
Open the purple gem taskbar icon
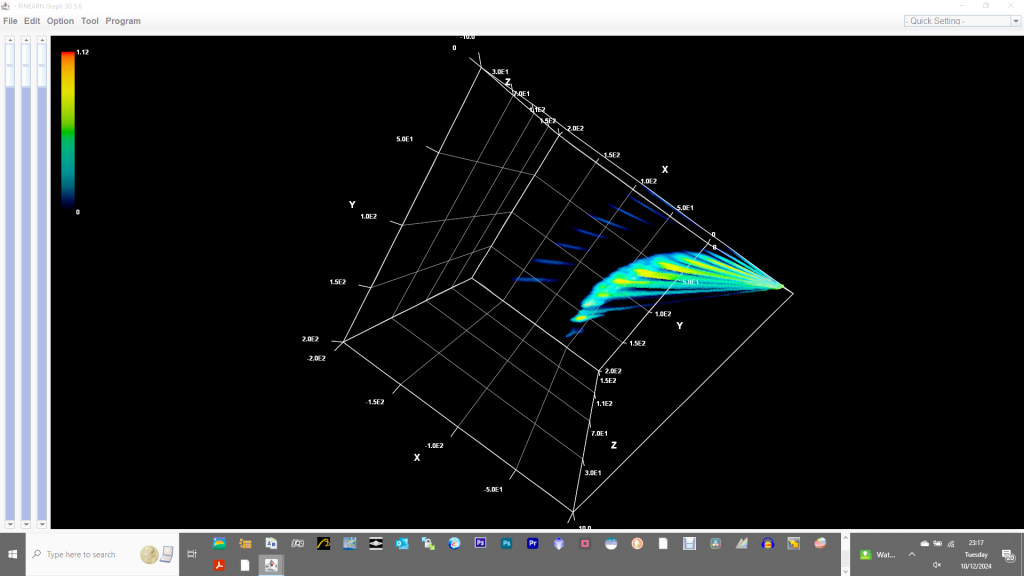pos(558,543)
